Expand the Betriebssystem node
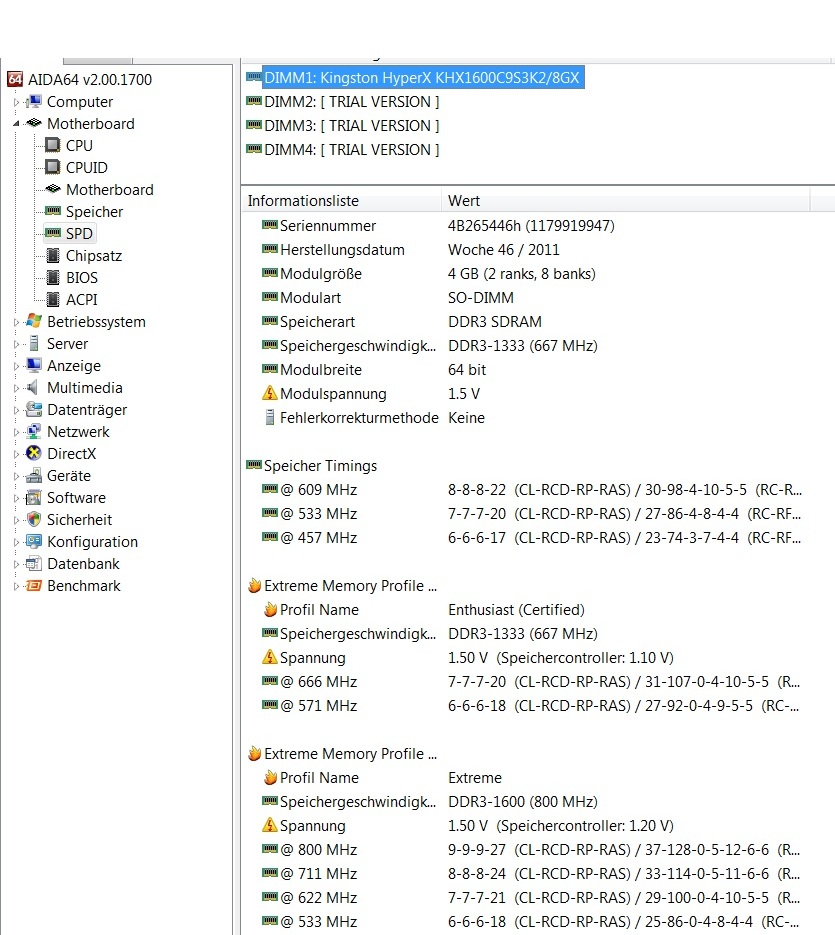The height and width of the screenshot is (935, 835). (x=16, y=322)
